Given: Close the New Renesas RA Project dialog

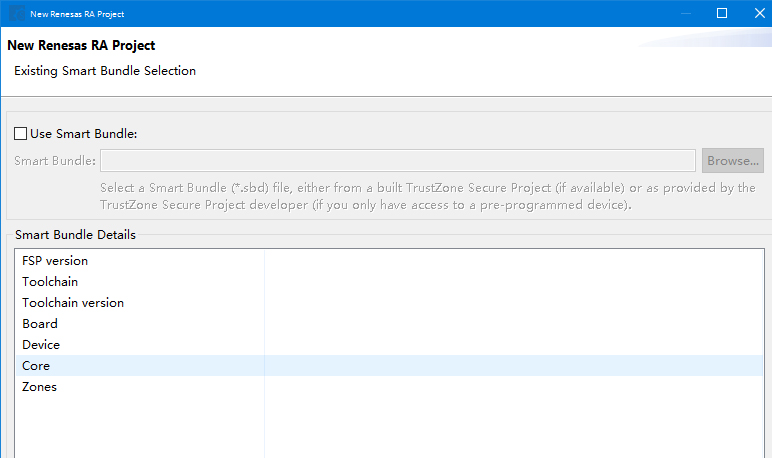Looking at the screenshot, I should (x=756, y=14).
